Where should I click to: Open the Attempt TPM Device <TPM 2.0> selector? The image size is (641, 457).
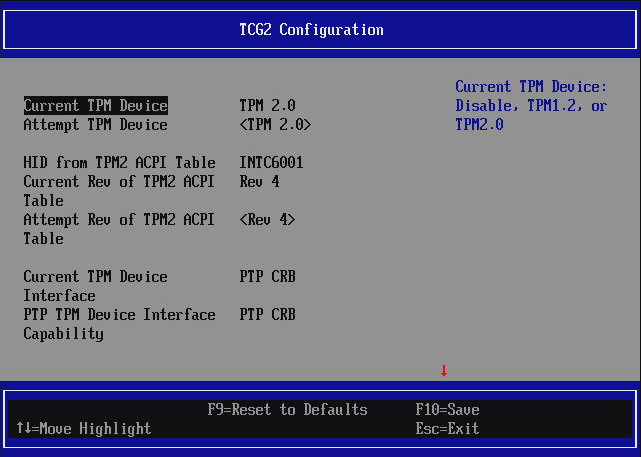click(x=275, y=124)
